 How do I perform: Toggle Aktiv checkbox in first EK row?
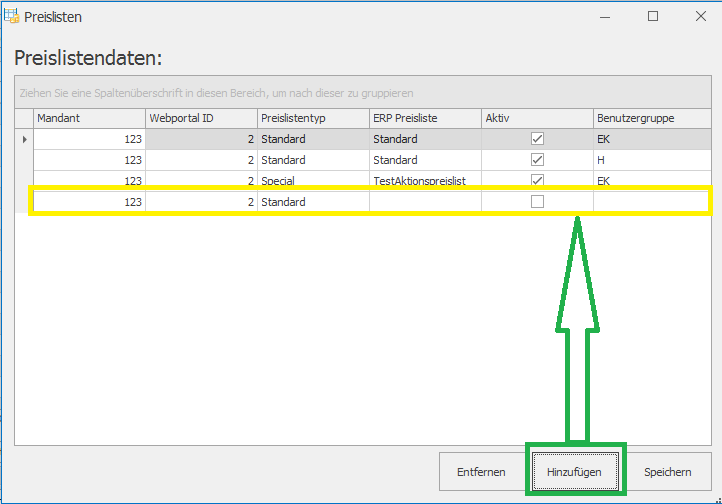(537, 139)
